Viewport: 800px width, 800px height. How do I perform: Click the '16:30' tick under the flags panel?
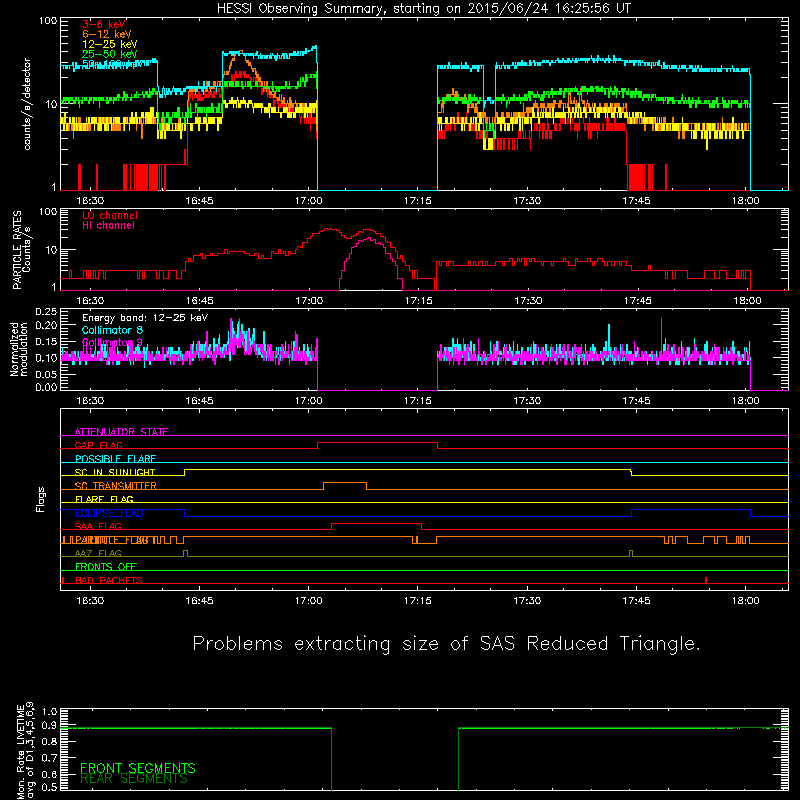[x=90, y=601]
